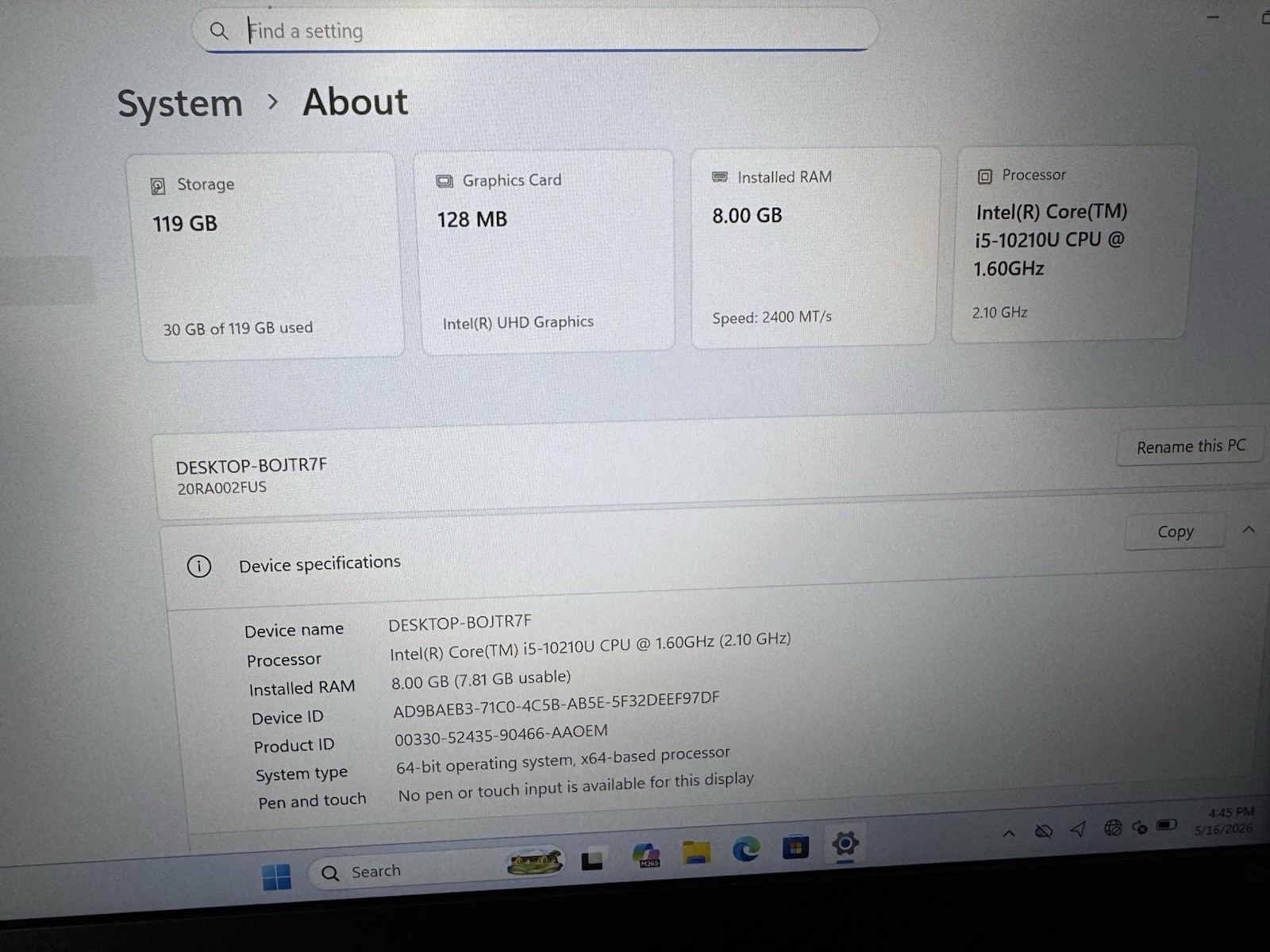Select the Processor value in specifications list
Screen dimensions: 1270x952
point(591,646)
